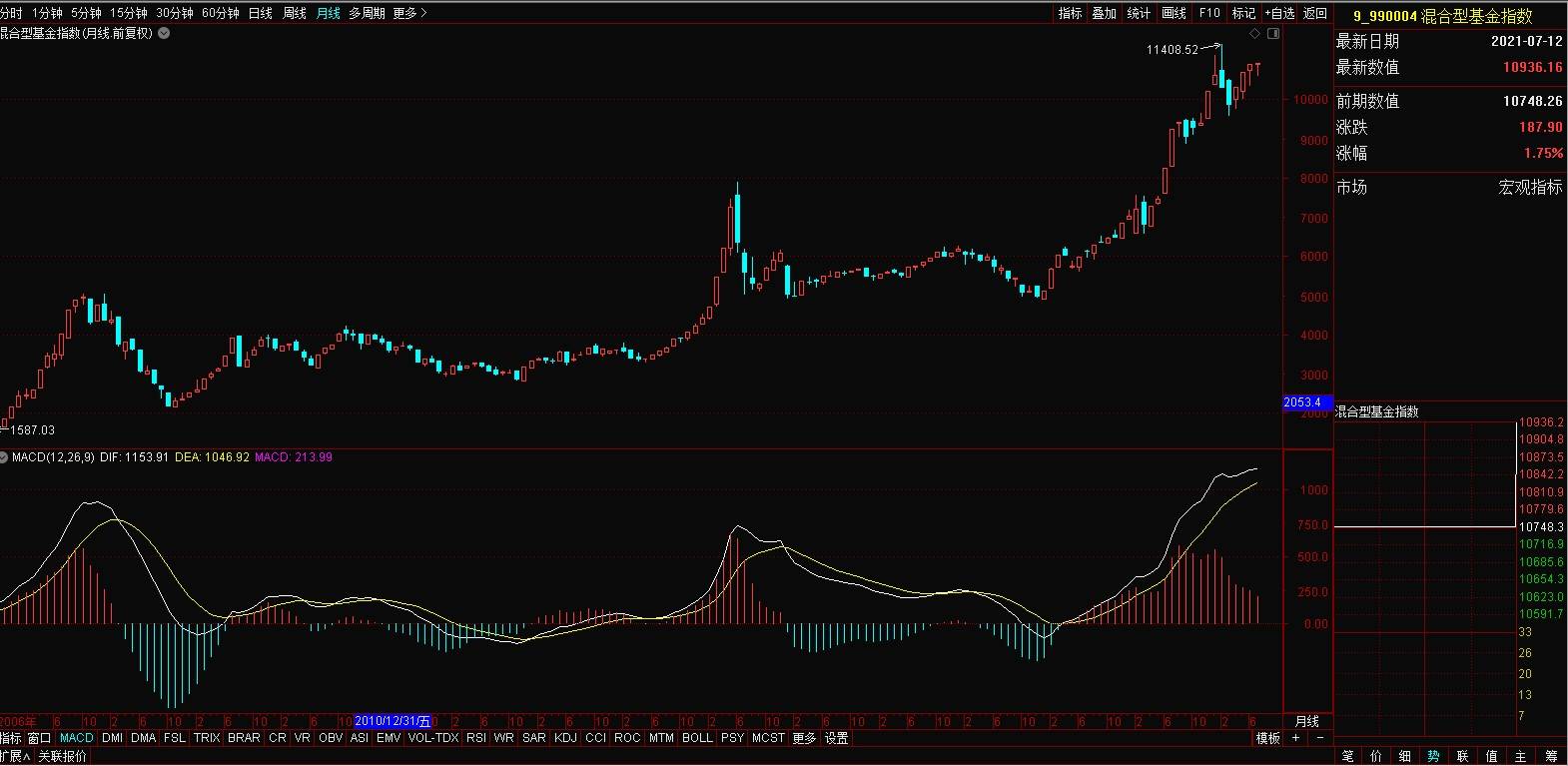Expand the 扩展 panel at bottom left

14,756
